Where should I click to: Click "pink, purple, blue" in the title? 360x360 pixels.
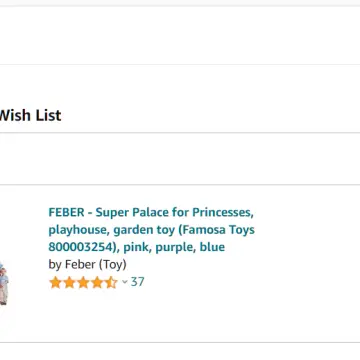click(x=174, y=247)
